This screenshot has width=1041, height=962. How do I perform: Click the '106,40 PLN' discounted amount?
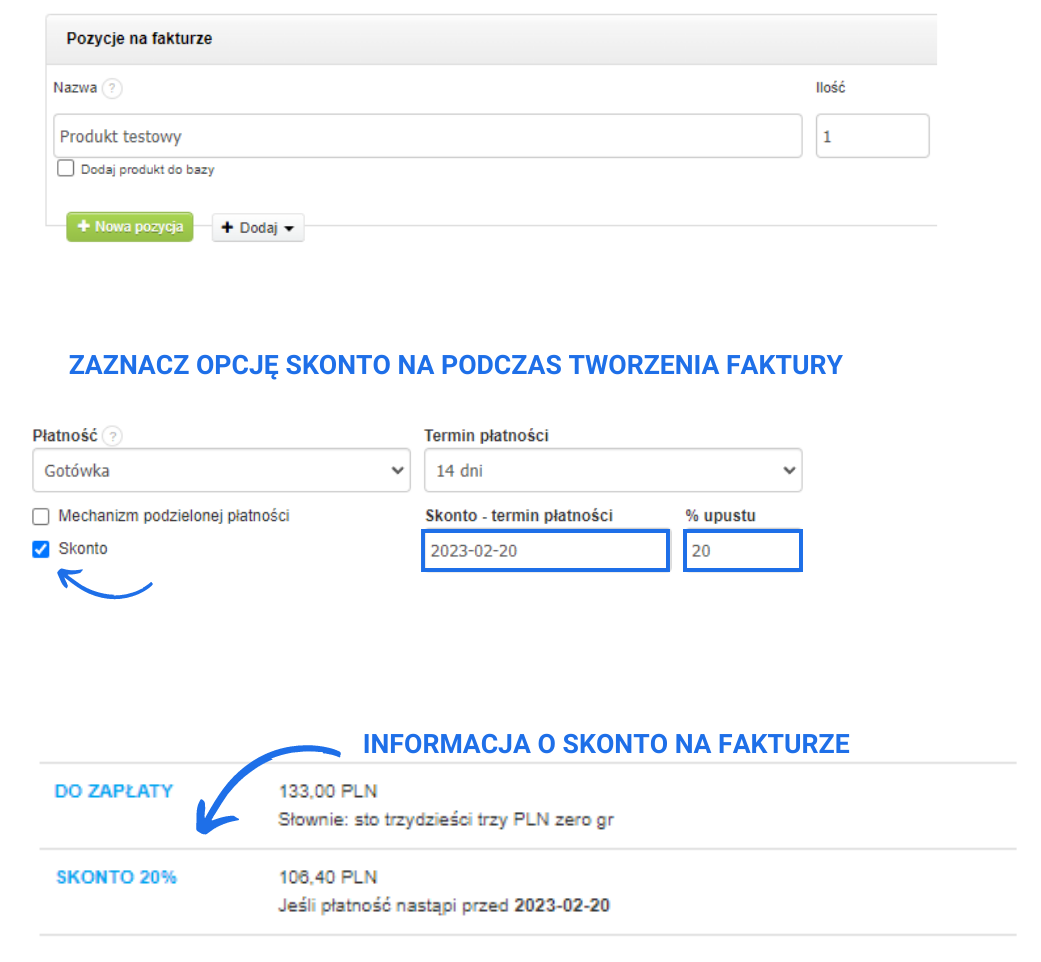coord(328,878)
